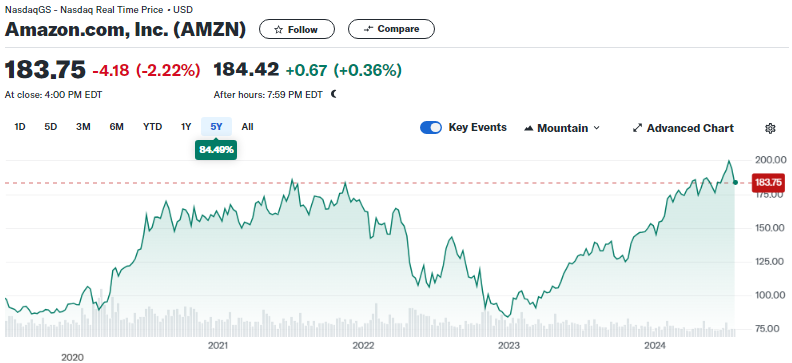This screenshot has height=363, width=792.
Task: Click the star icon in Follow button
Action: coord(278,30)
